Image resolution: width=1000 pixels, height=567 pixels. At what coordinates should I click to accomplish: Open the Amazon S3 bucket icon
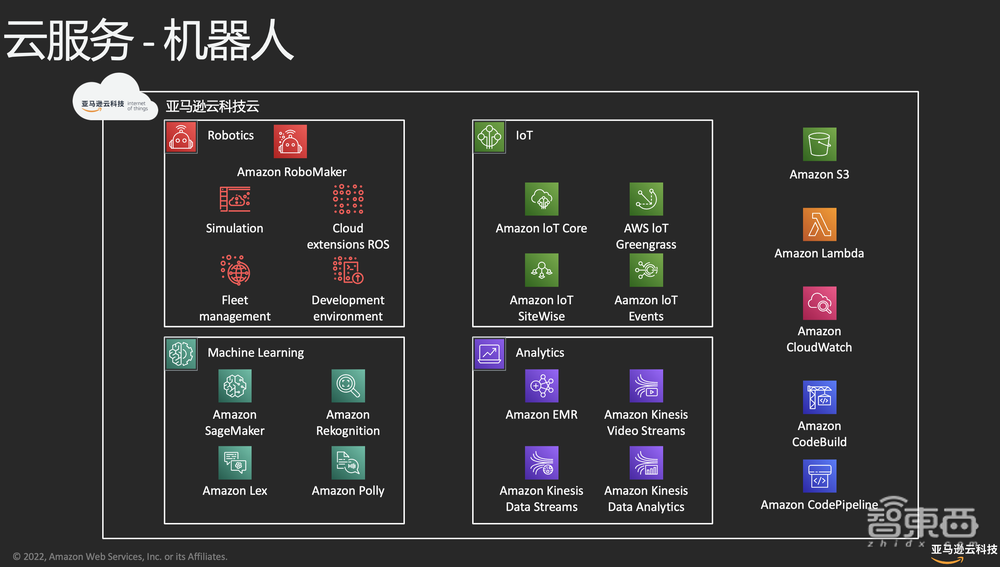click(x=819, y=145)
